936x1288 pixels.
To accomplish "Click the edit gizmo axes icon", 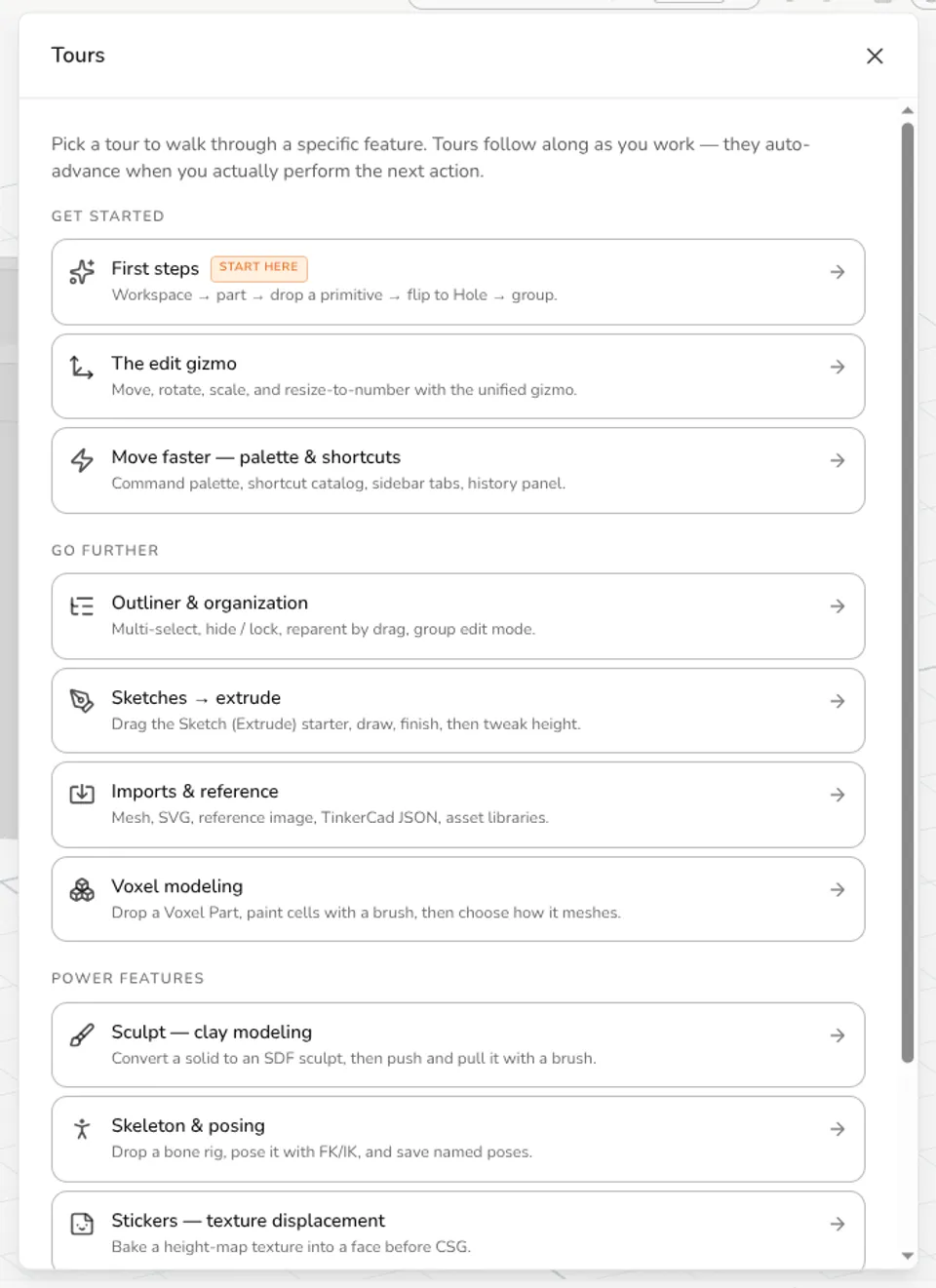I will click(x=82, y=367).
